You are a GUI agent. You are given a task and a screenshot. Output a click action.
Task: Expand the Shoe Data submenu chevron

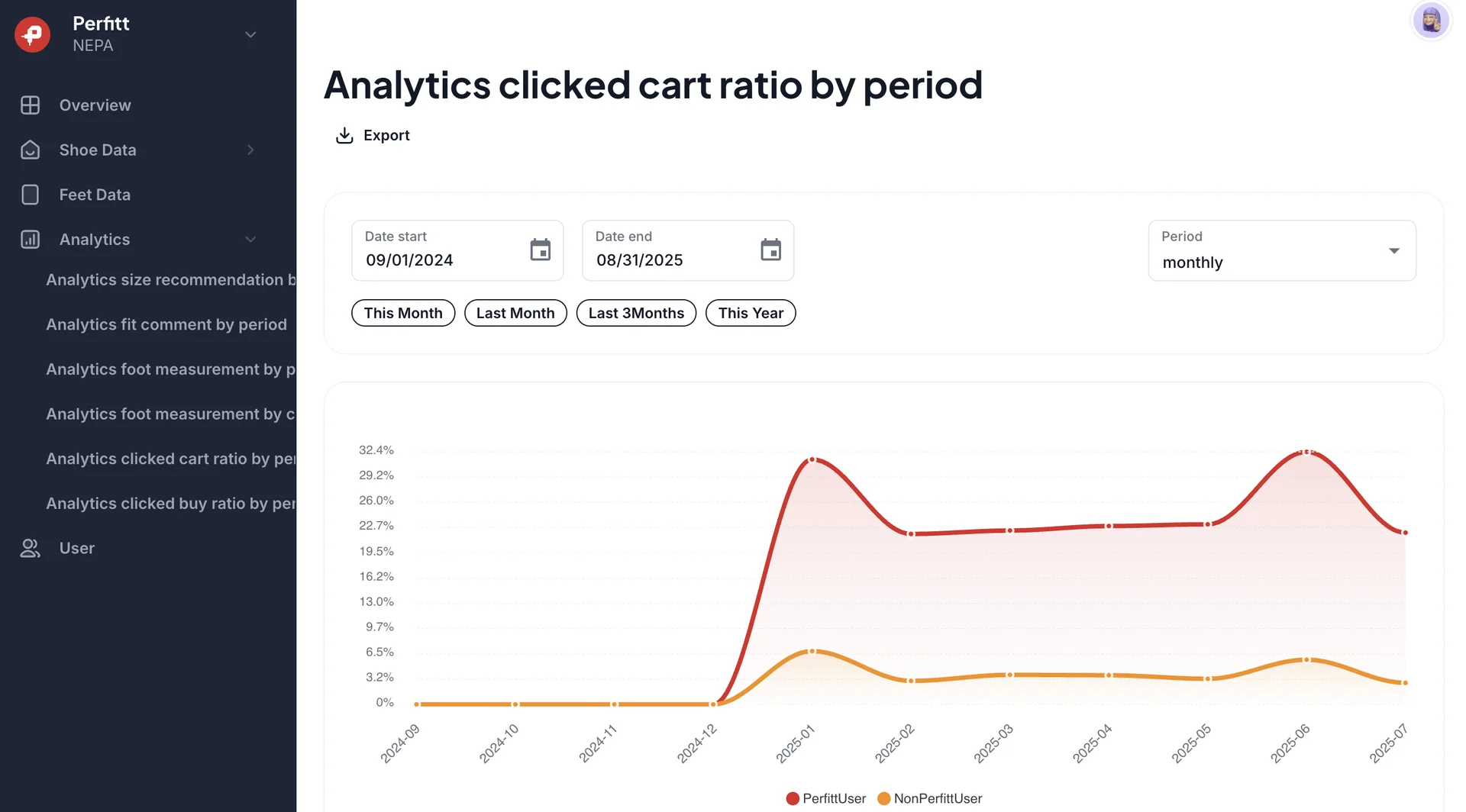(x=250, y=150)
